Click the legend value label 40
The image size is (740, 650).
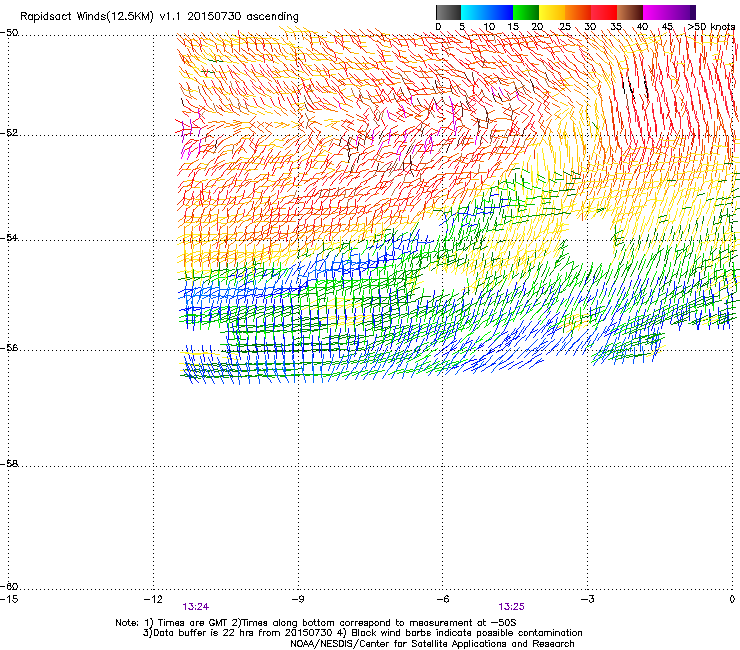coord(642,27)
